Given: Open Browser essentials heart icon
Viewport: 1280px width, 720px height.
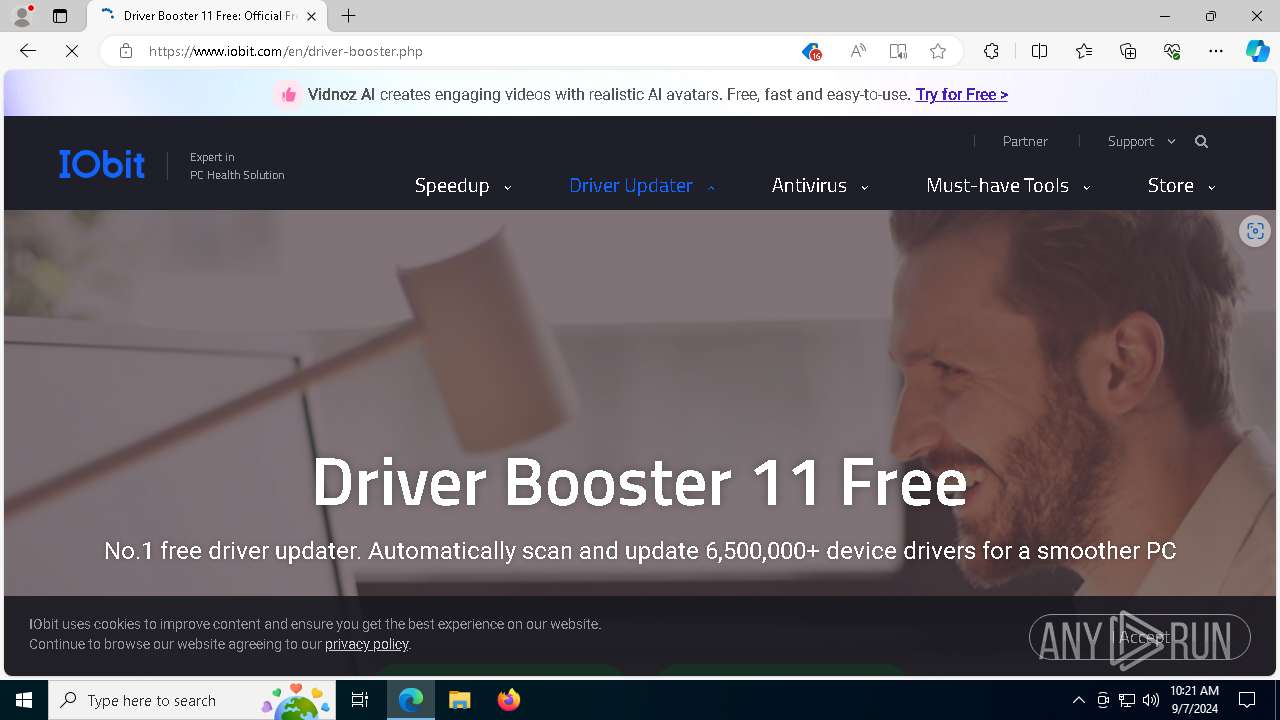Looking at the screenshot, I should 1172,51.
